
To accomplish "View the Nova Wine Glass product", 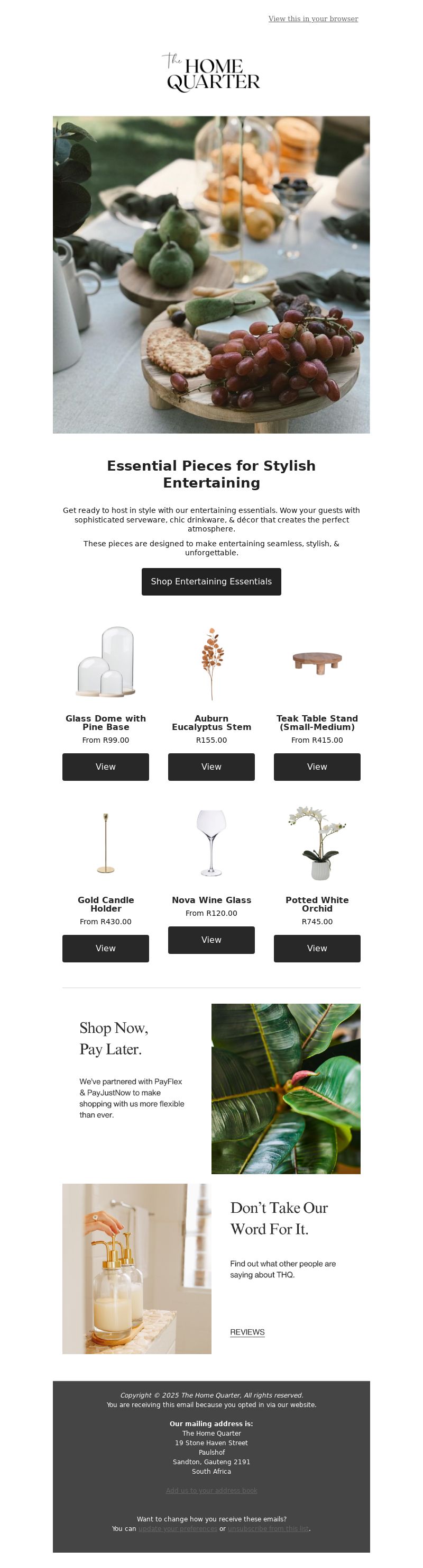I will coord(212,940).
